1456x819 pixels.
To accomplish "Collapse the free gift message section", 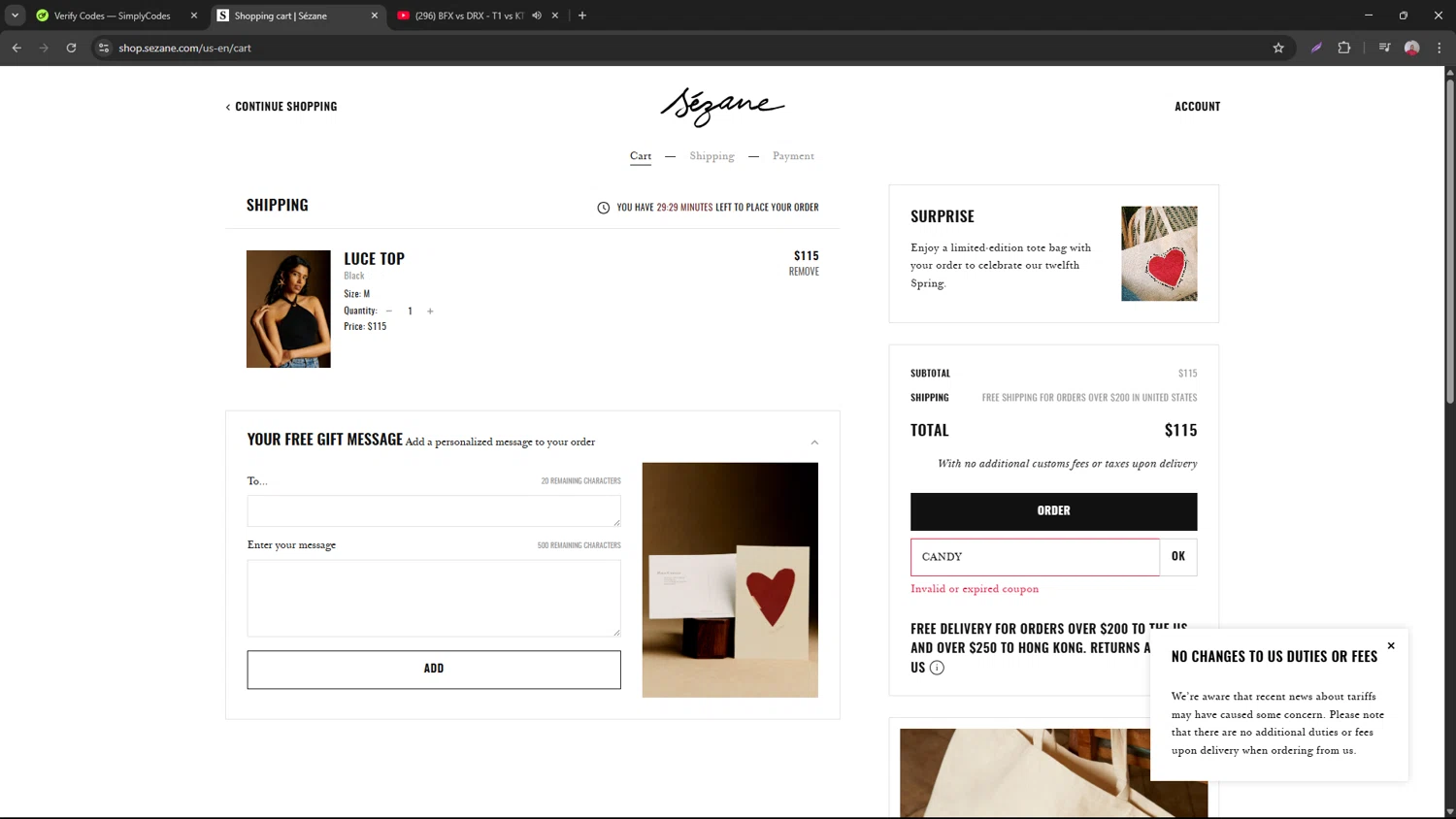I will tap(814, 442).
